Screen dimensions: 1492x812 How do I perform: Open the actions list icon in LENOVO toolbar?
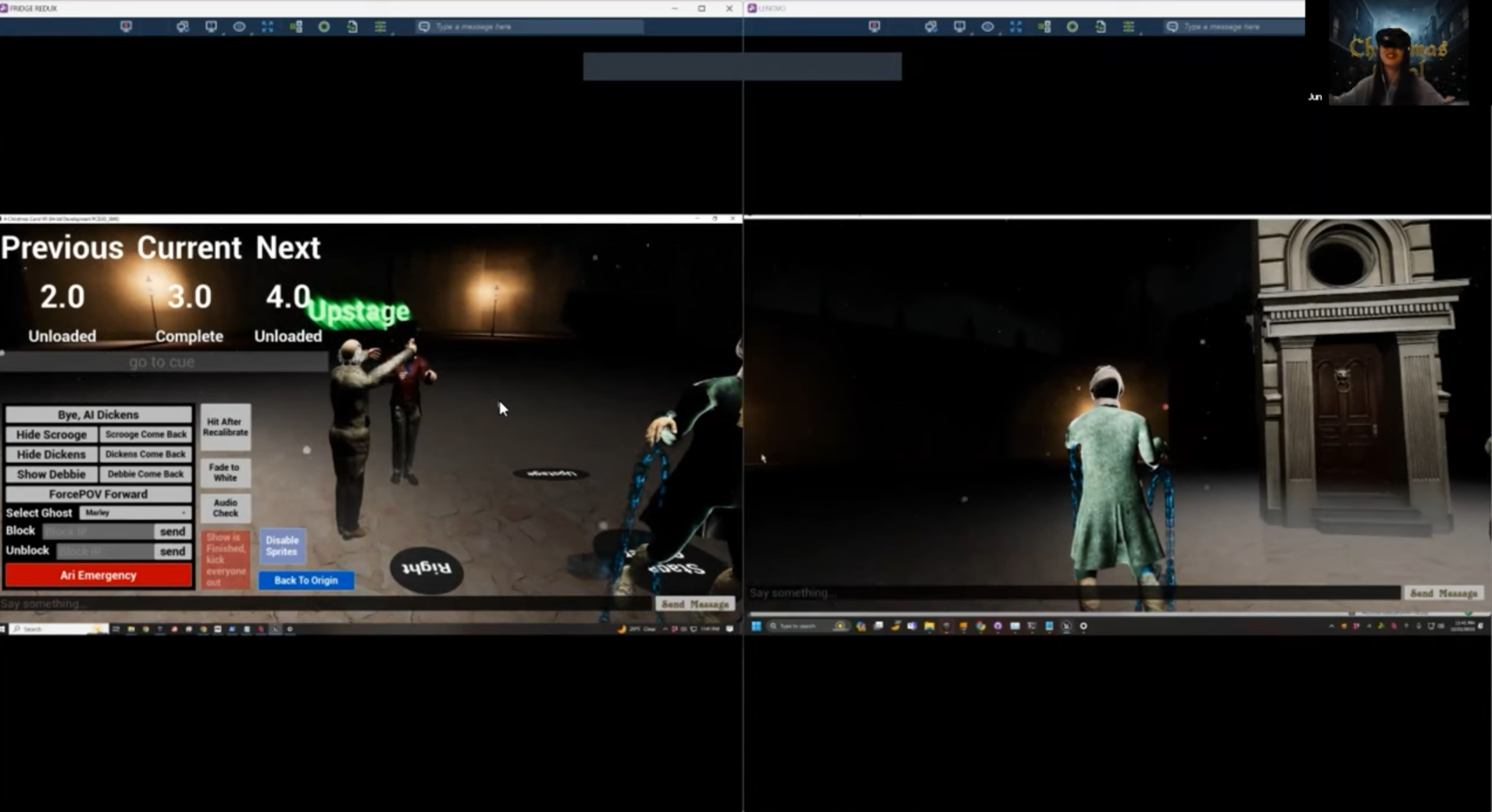1129,27
